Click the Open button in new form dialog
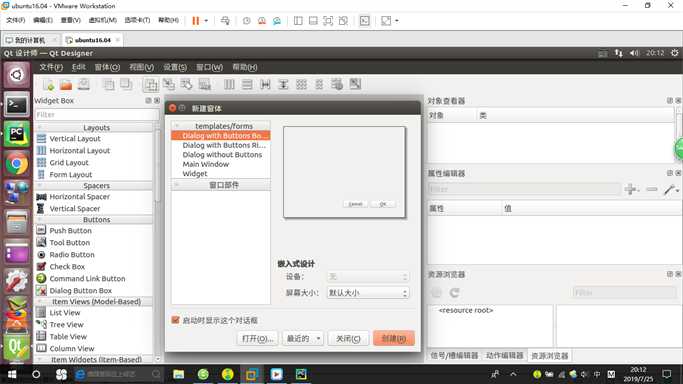The width and height of the screenshot is (683, 384). pos(257,338)
